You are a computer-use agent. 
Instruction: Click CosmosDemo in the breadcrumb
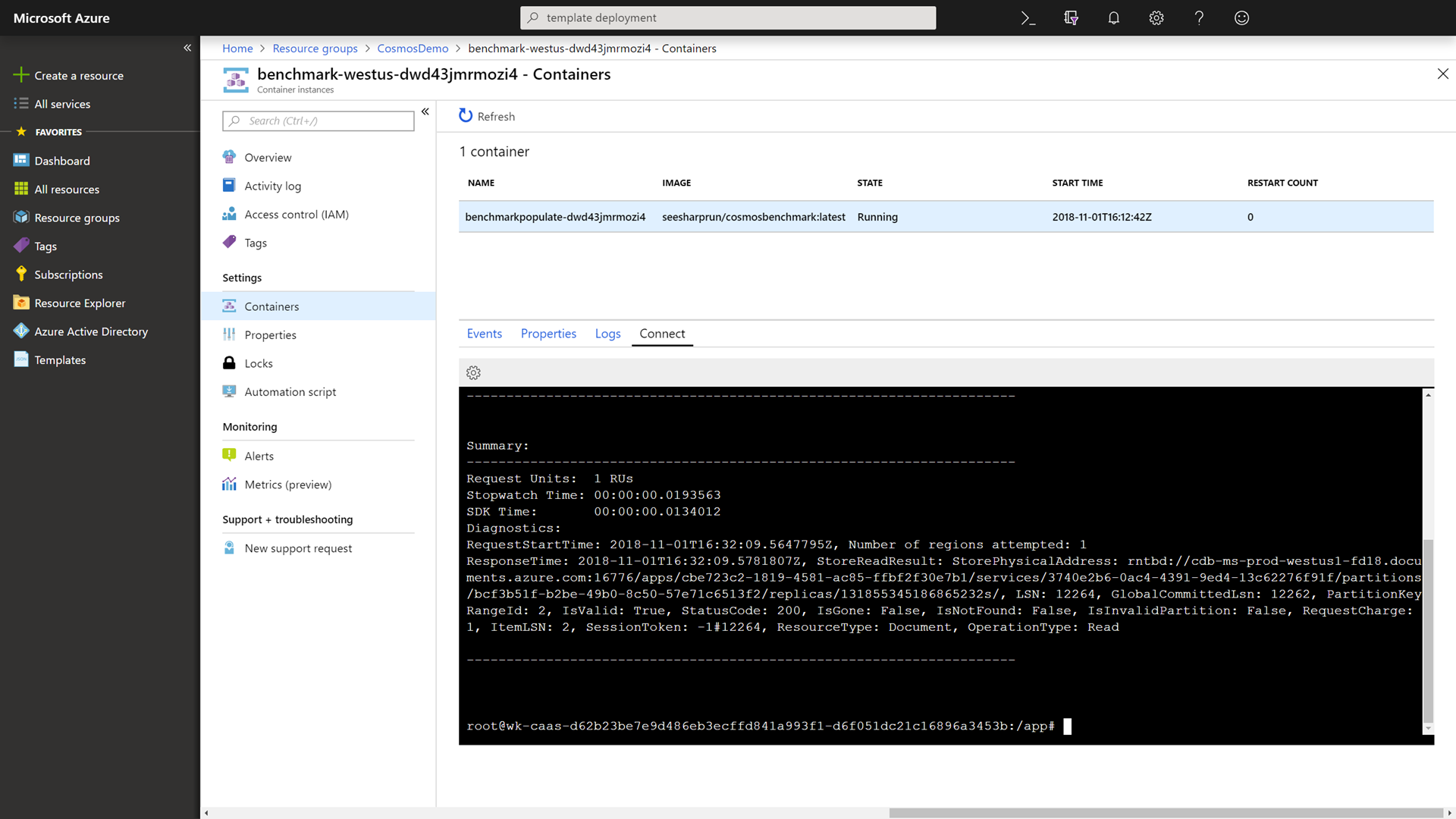pos(413,49)
